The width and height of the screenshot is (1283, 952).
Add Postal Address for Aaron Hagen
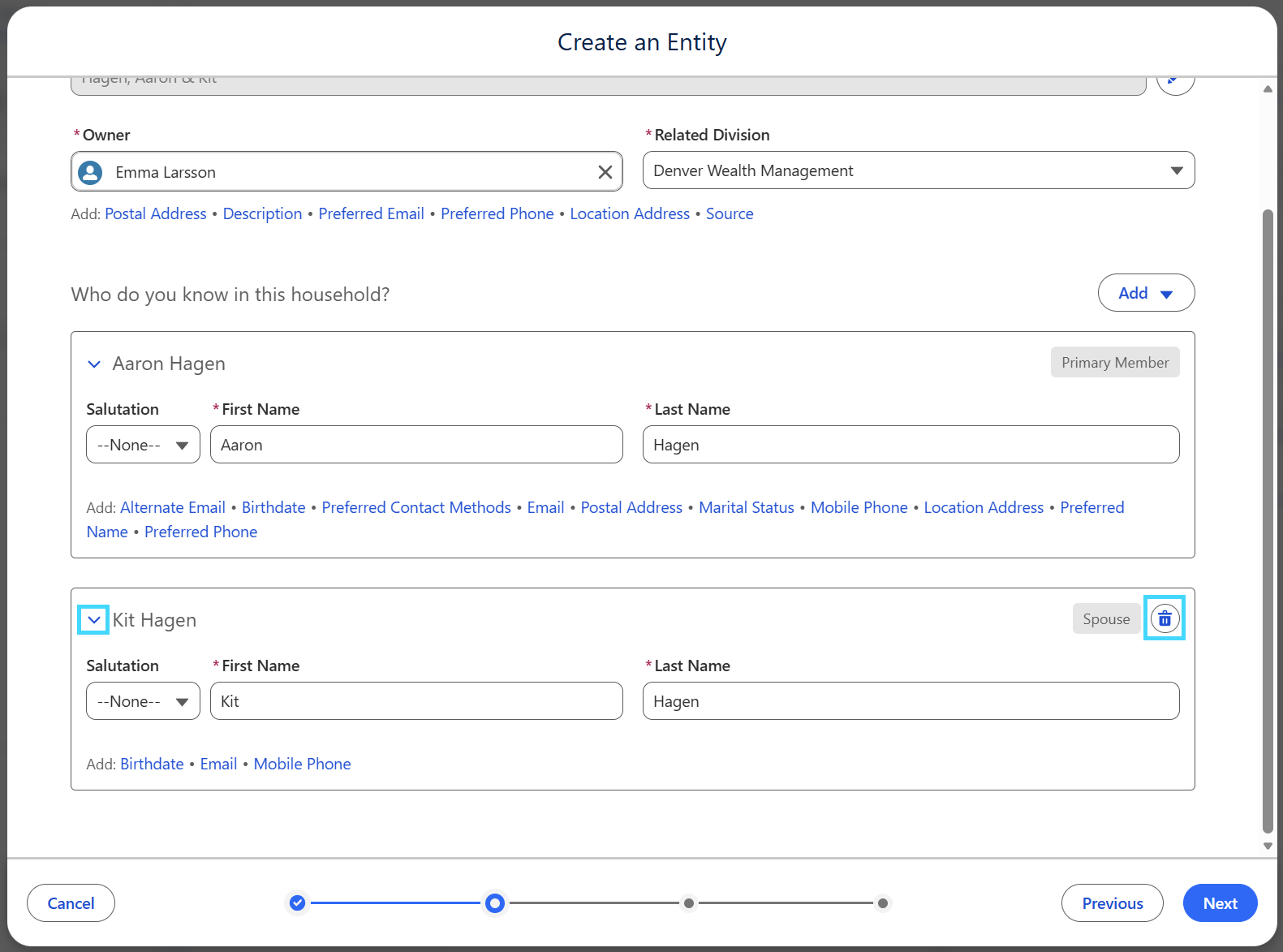point(631,507)
